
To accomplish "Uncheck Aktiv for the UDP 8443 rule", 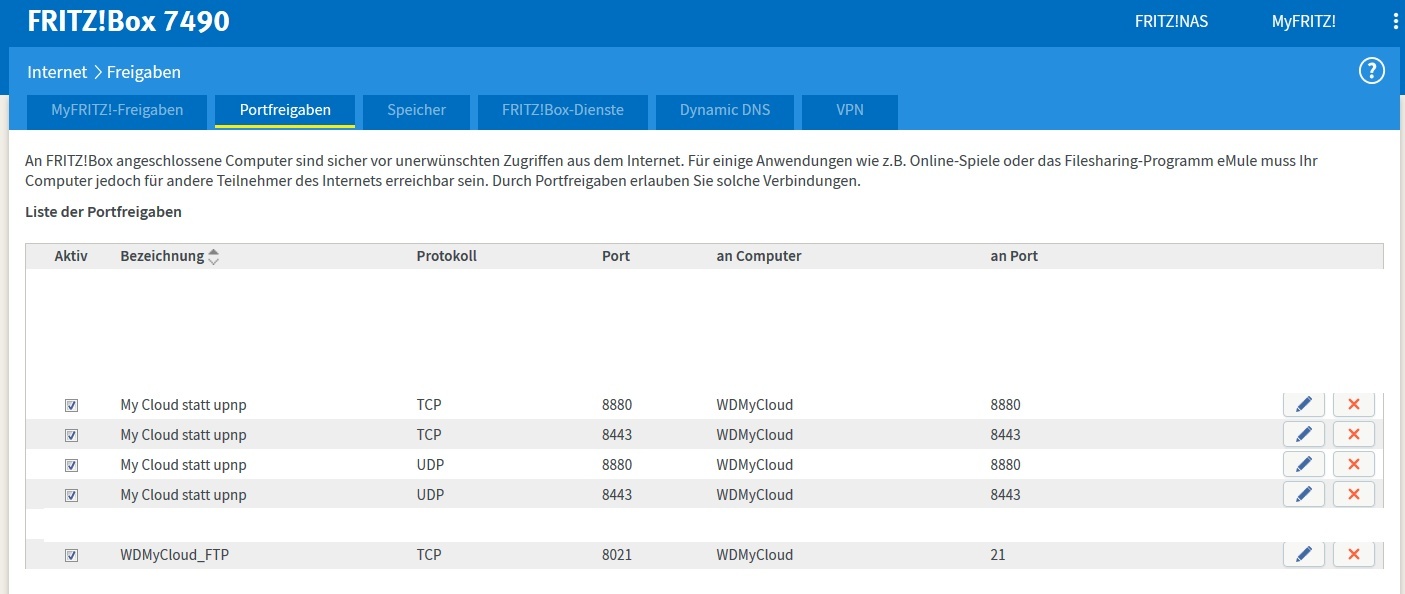I will pyautogui.click(x=71, y=495).
